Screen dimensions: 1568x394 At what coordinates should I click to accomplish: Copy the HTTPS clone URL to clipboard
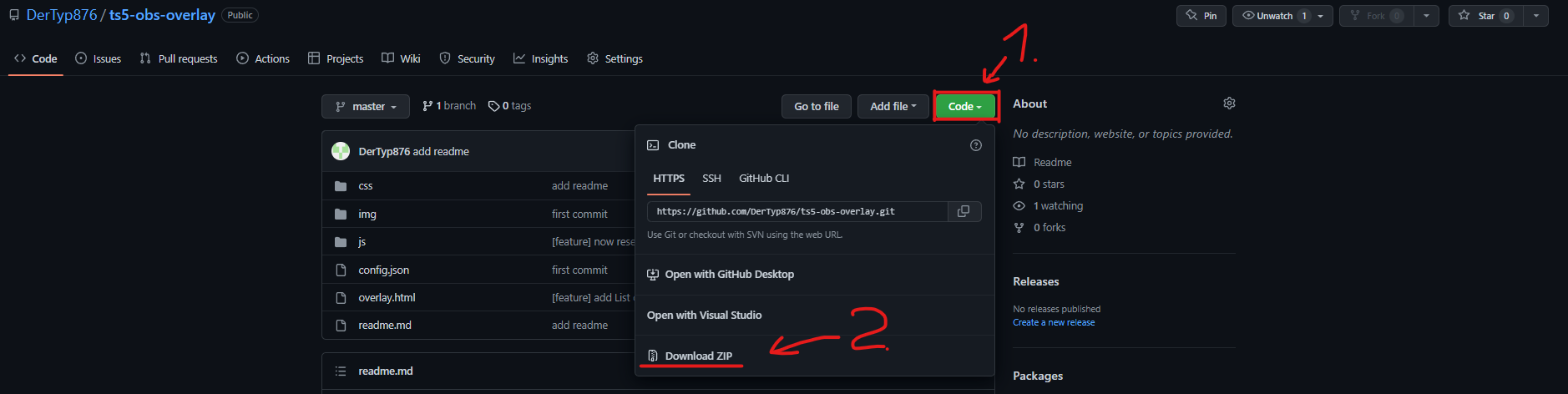pyautogui.click(x=964, y=211)
